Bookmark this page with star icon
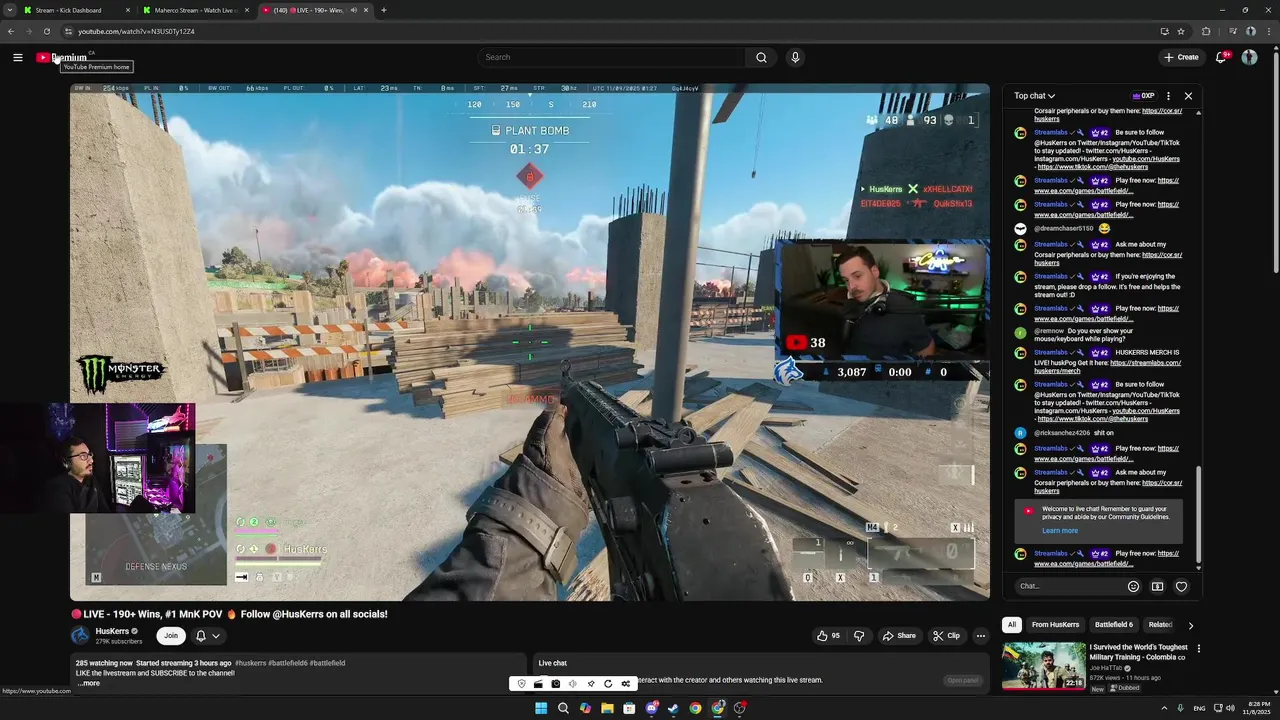Screen dimensions: 1280x720 pos(1181,31)
